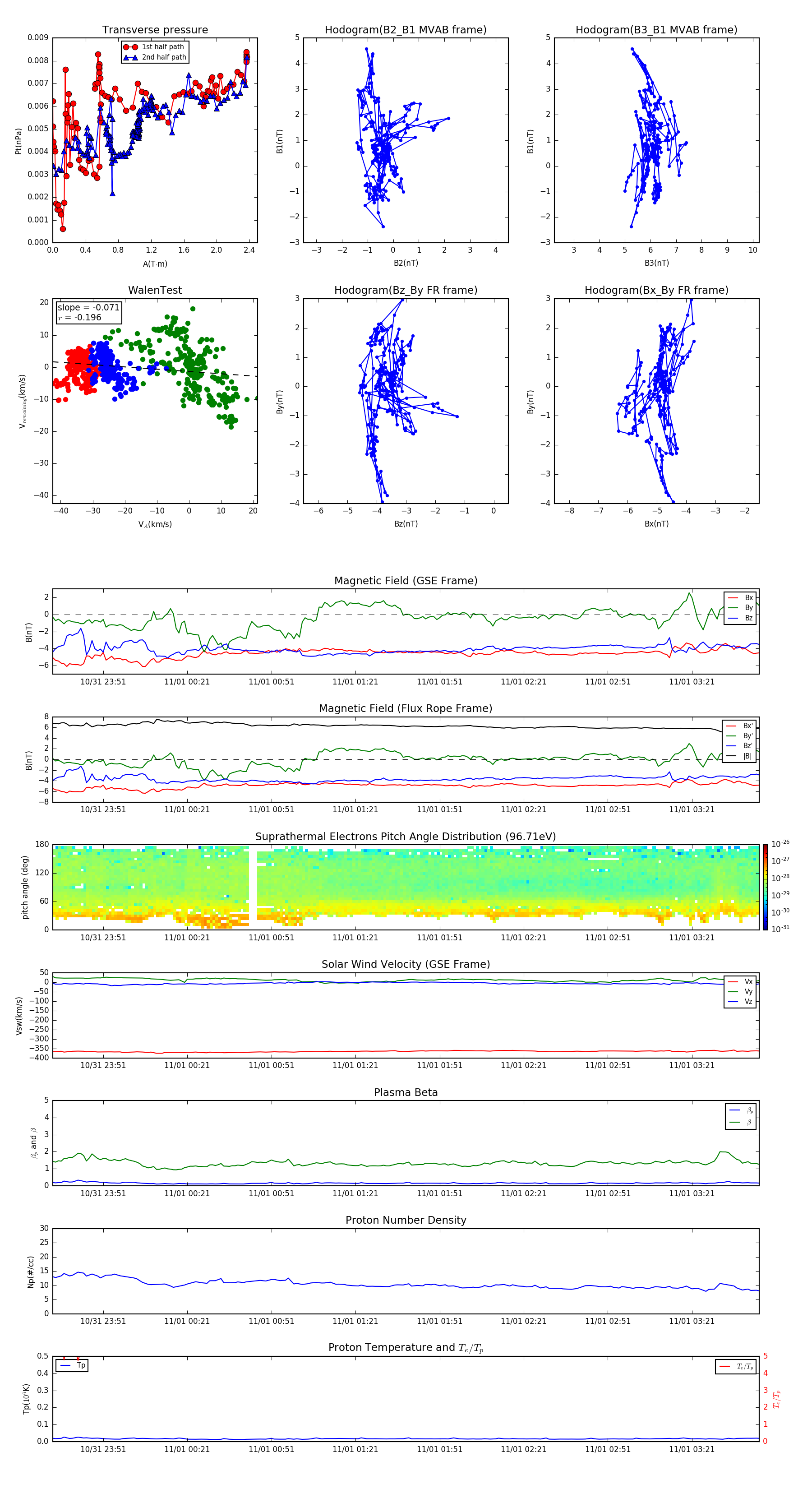
Task: Click the 'pitch angle (deg)' y-axis label
Action: pyautogui.click(x=25, y=887)
